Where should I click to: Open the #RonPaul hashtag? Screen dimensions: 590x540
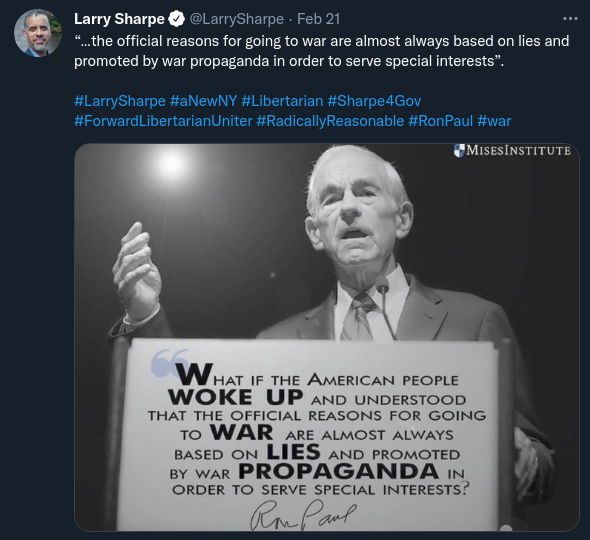tap(441, 121)
